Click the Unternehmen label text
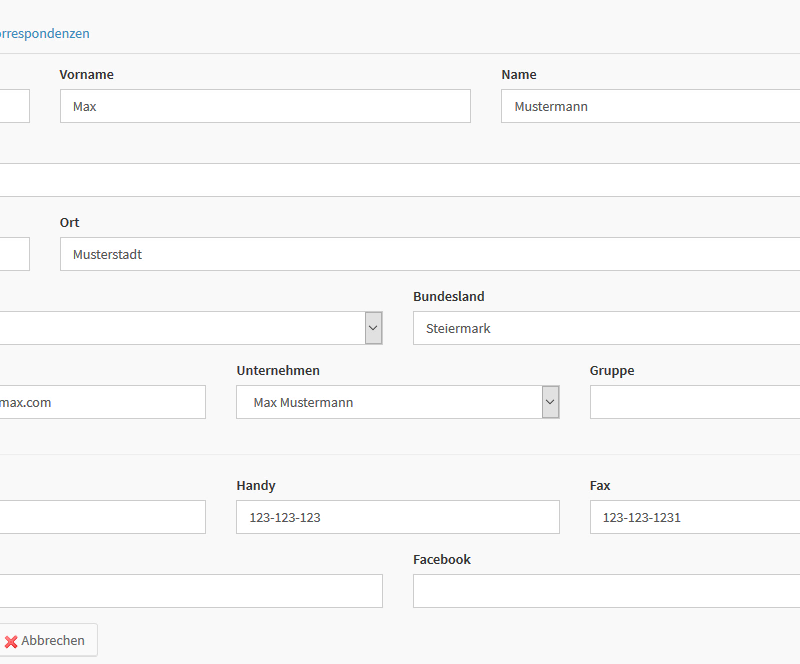This screenshot has width=800, height=664. tap(278, 371)
